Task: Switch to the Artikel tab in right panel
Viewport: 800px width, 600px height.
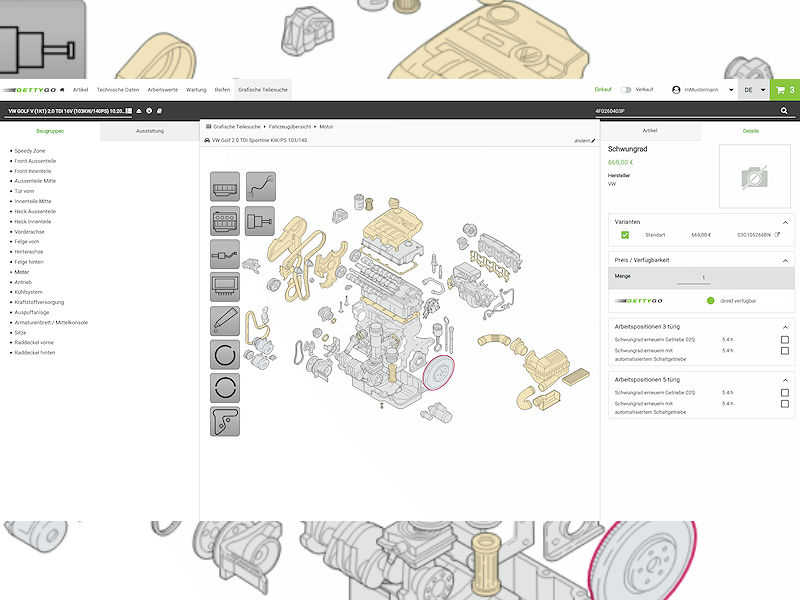Action: pyautogui.click(x=650, y=131)
